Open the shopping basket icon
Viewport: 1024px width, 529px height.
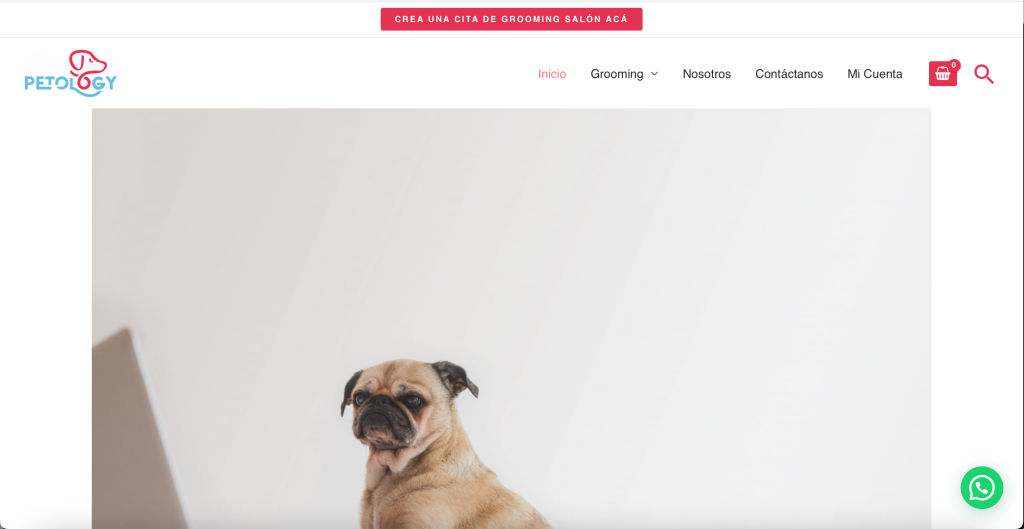tap(942, 74)
